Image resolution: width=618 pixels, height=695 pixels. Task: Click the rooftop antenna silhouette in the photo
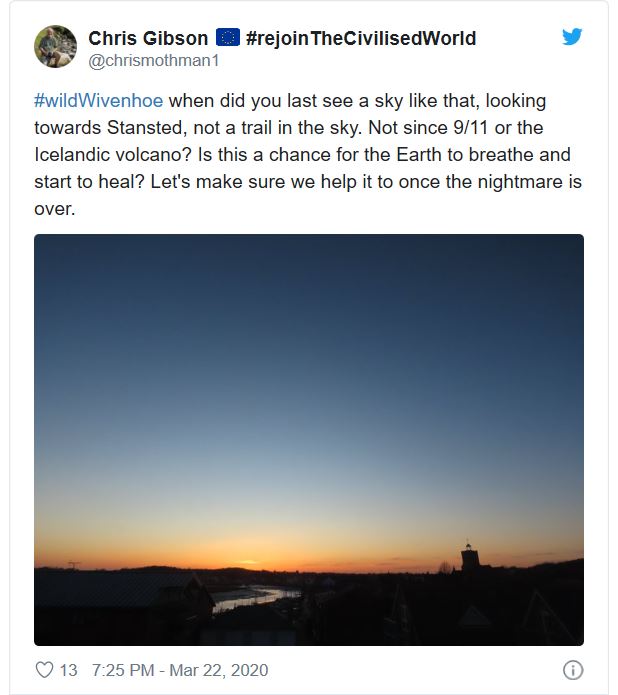click(74, 565)
